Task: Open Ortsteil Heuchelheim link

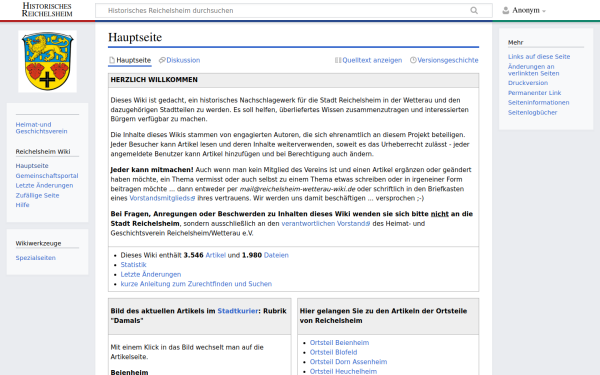Action: (x=343, y=371)
